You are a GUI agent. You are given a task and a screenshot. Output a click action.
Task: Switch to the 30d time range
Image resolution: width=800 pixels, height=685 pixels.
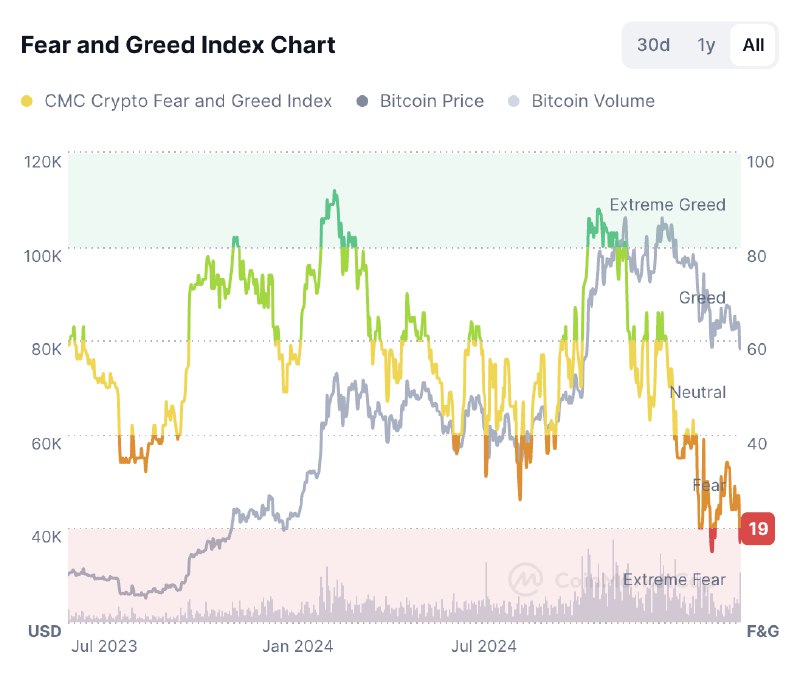point(653,45)
